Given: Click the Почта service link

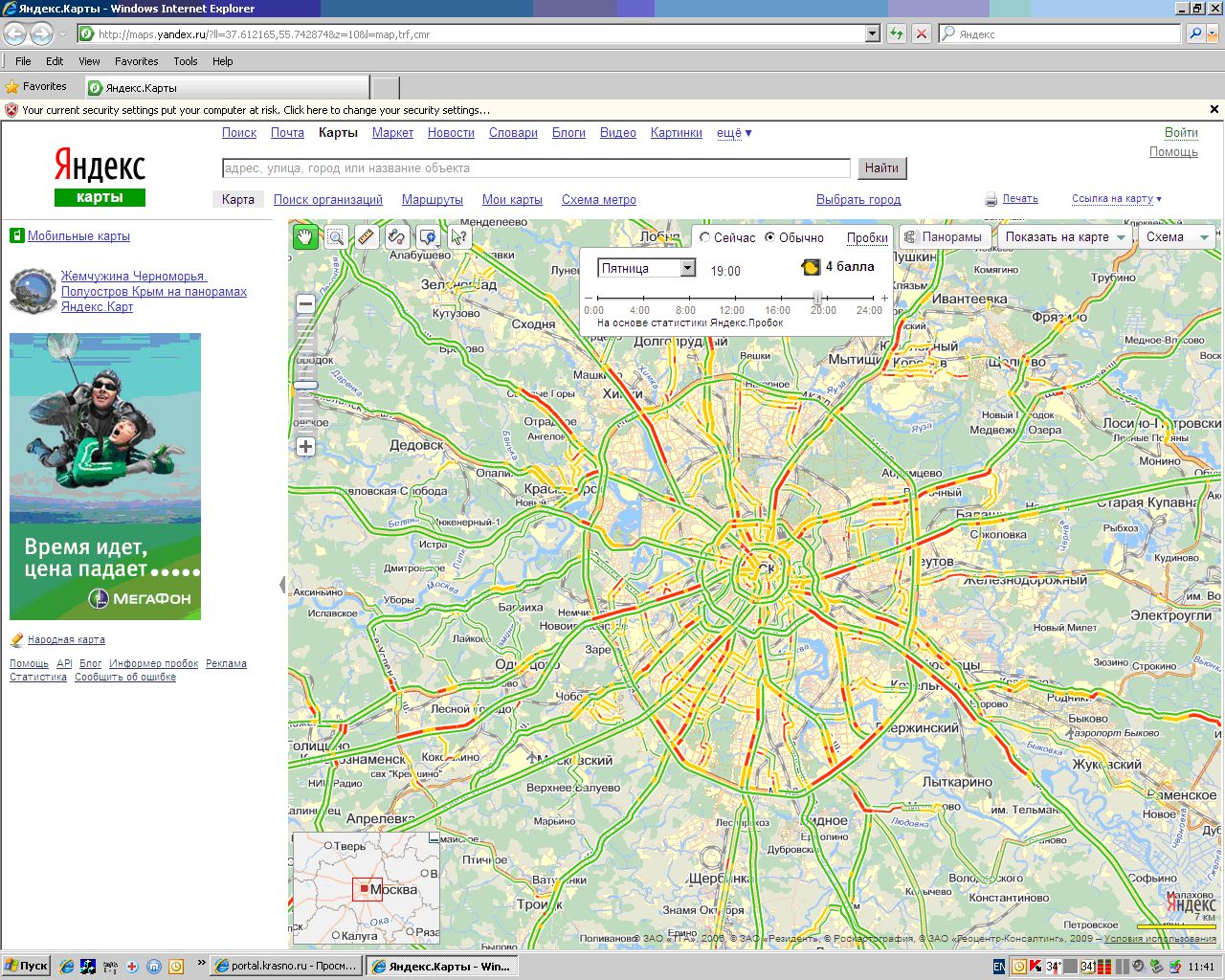Looking at the screenshot, I should tap(287, 133).
